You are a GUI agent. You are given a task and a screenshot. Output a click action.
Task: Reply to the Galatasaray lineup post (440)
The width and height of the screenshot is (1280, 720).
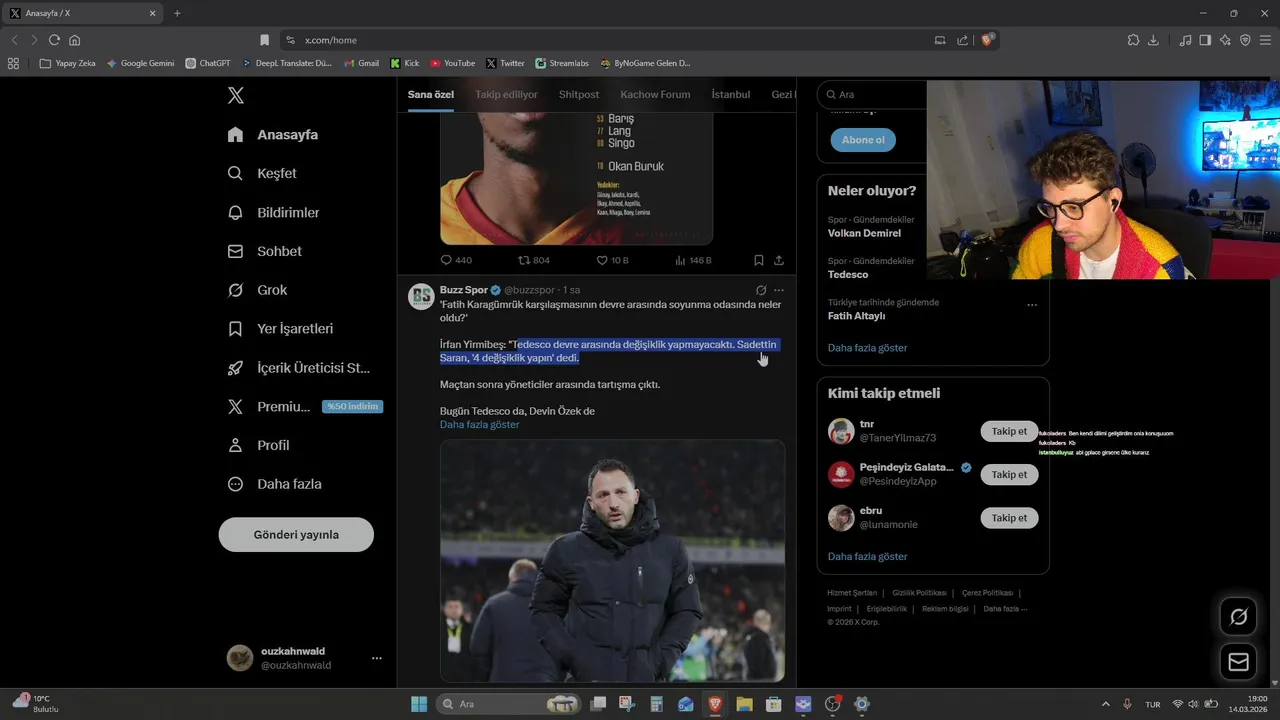point(456,260)
